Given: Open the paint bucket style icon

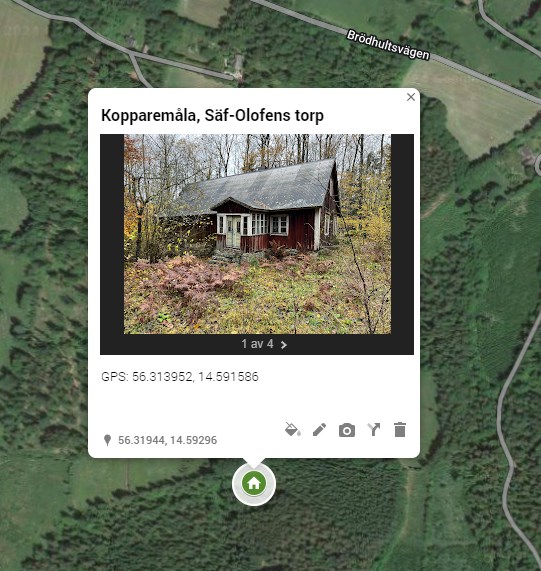Looking at the screenshot, I should click(293, 429).
